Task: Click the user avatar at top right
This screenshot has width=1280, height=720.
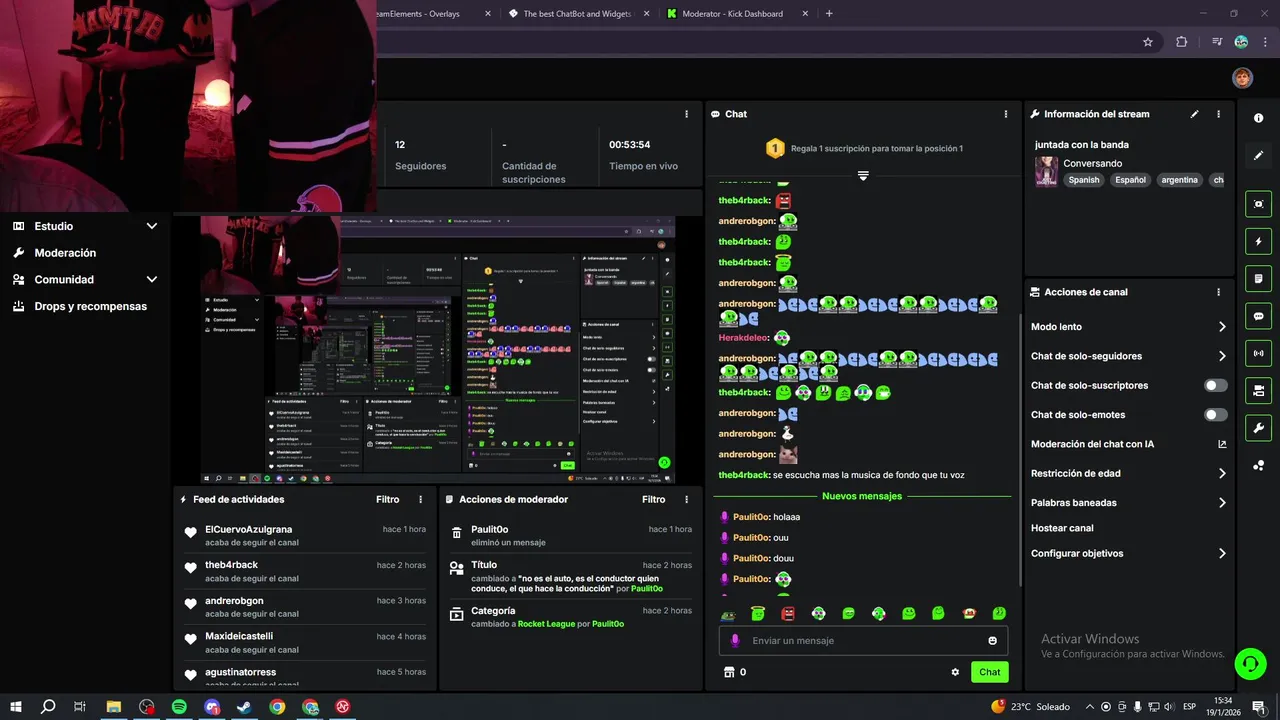Action: click(x=1242, y=78)
